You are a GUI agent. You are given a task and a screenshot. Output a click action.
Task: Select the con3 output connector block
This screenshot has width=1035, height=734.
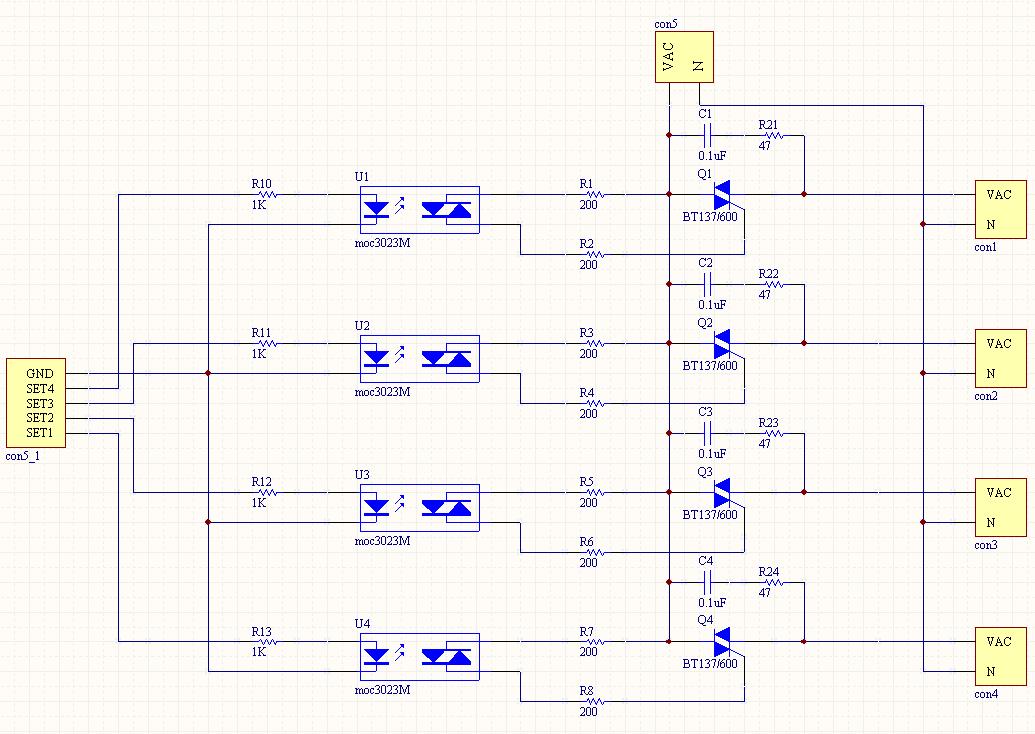(x=1001, y=508)
